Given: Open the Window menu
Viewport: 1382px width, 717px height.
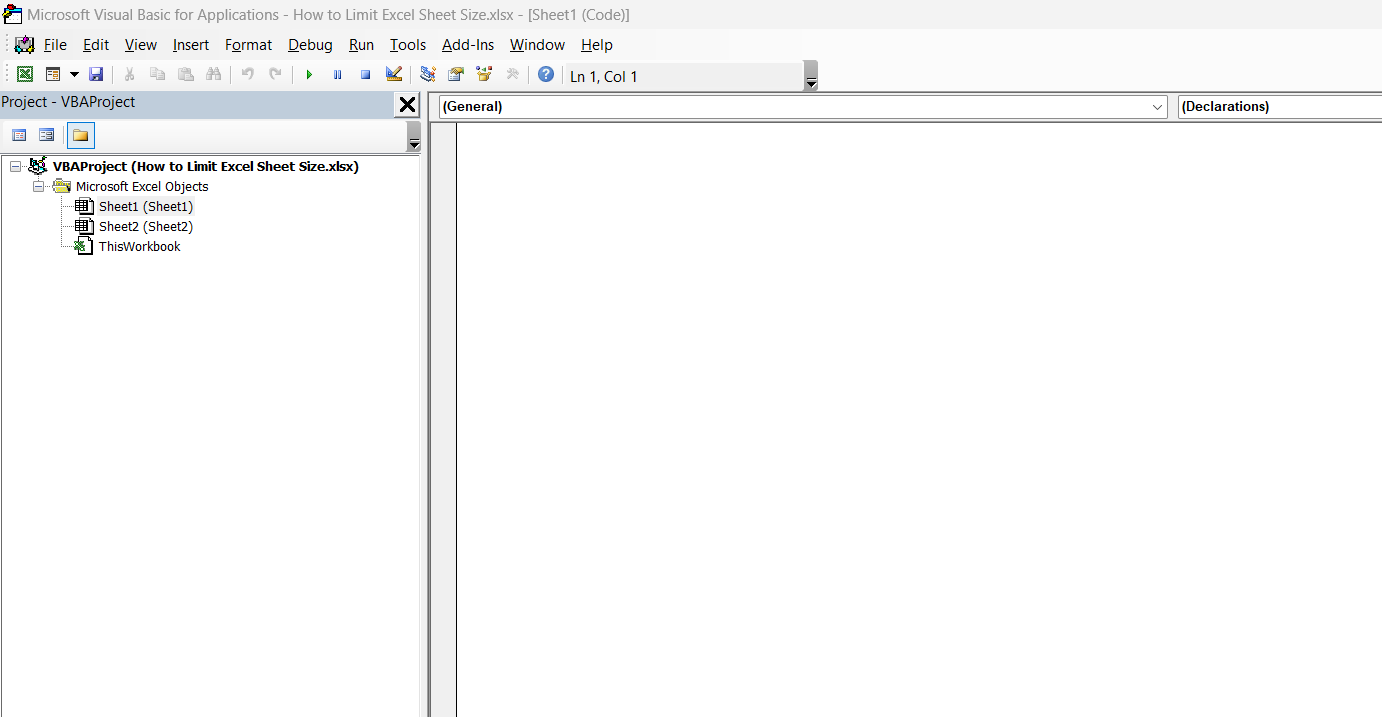Looking at the screenshot, I should point(537,45).
